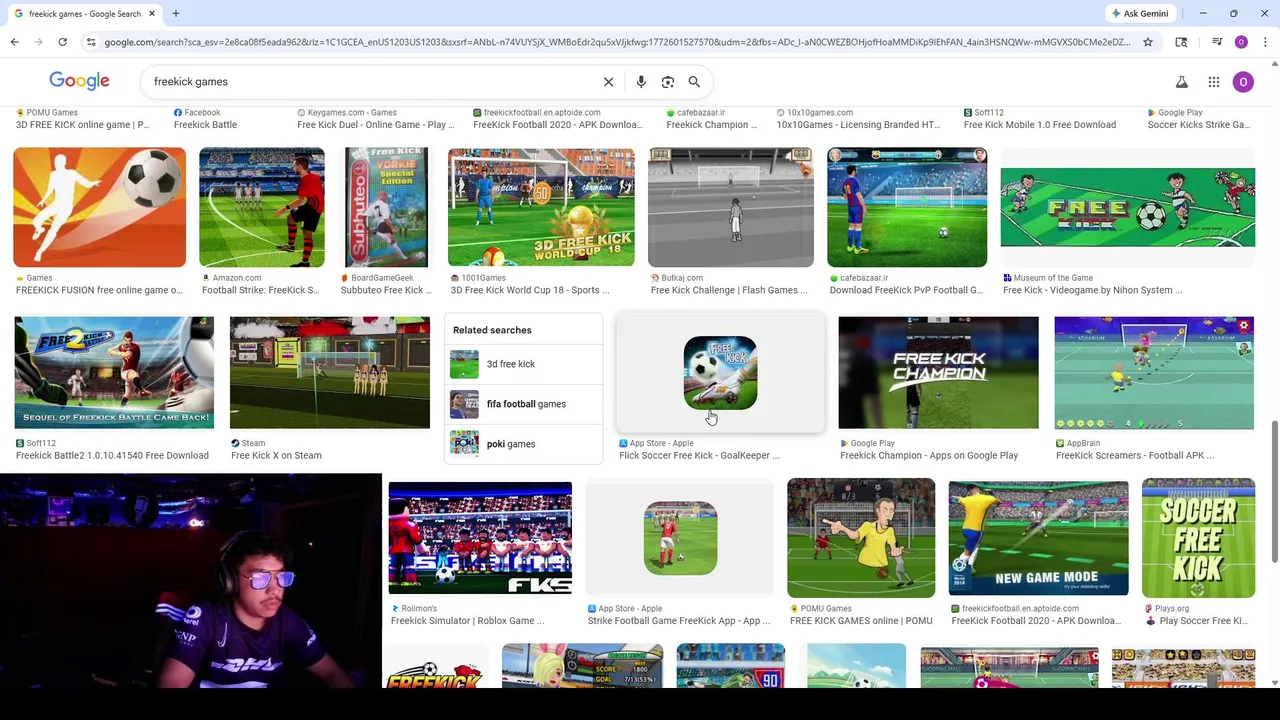Open 3D Free Kick World Cup 18 image
1280x720 pixels.
(x=541, y=207)
